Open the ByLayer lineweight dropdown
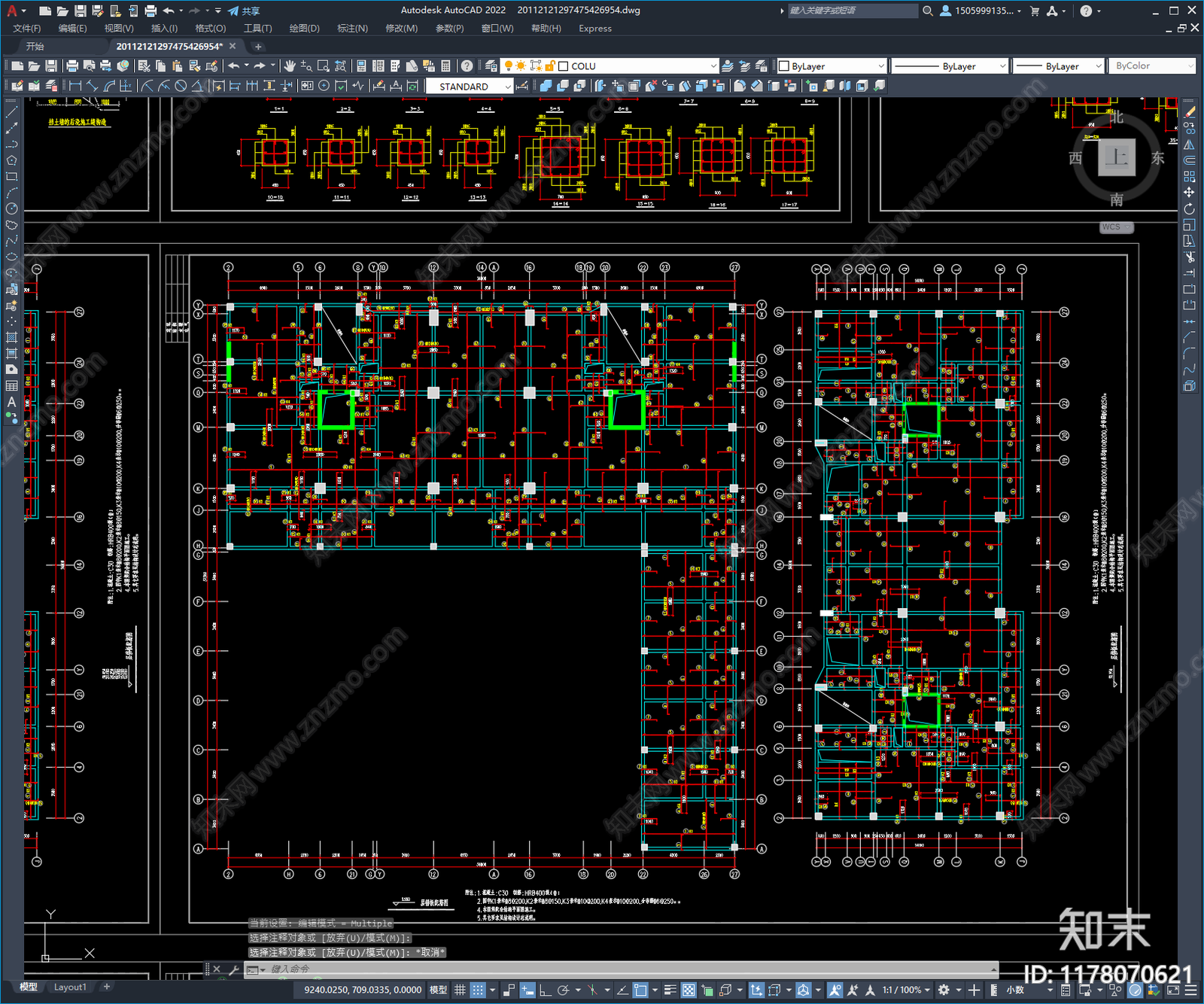Image resolution: width=1204 pixels, height=1004 pixels. (x=1058, y=66)
